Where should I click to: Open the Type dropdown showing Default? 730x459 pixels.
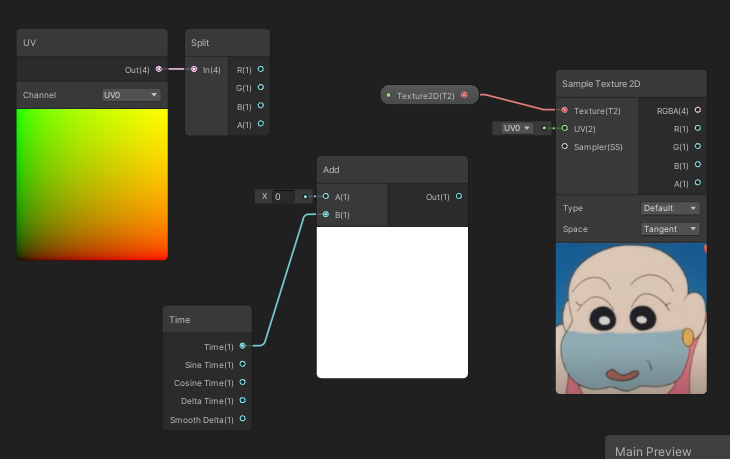[670, 208]
